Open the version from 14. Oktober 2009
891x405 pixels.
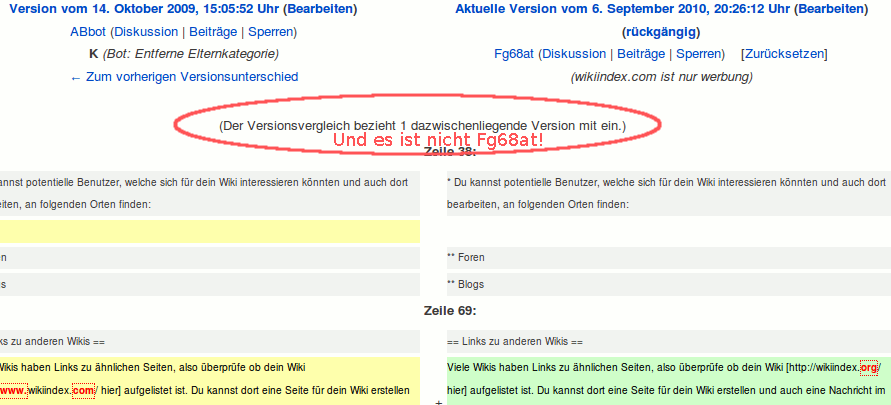pyautogui.click(x=144, y=9)
